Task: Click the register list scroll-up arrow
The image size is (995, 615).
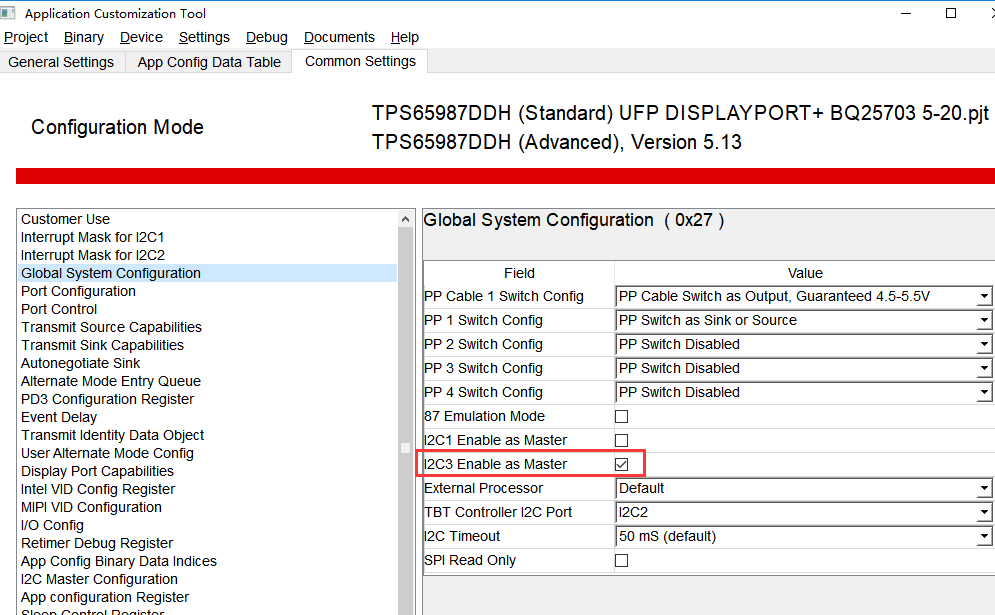Action: (x=405, y=220)
